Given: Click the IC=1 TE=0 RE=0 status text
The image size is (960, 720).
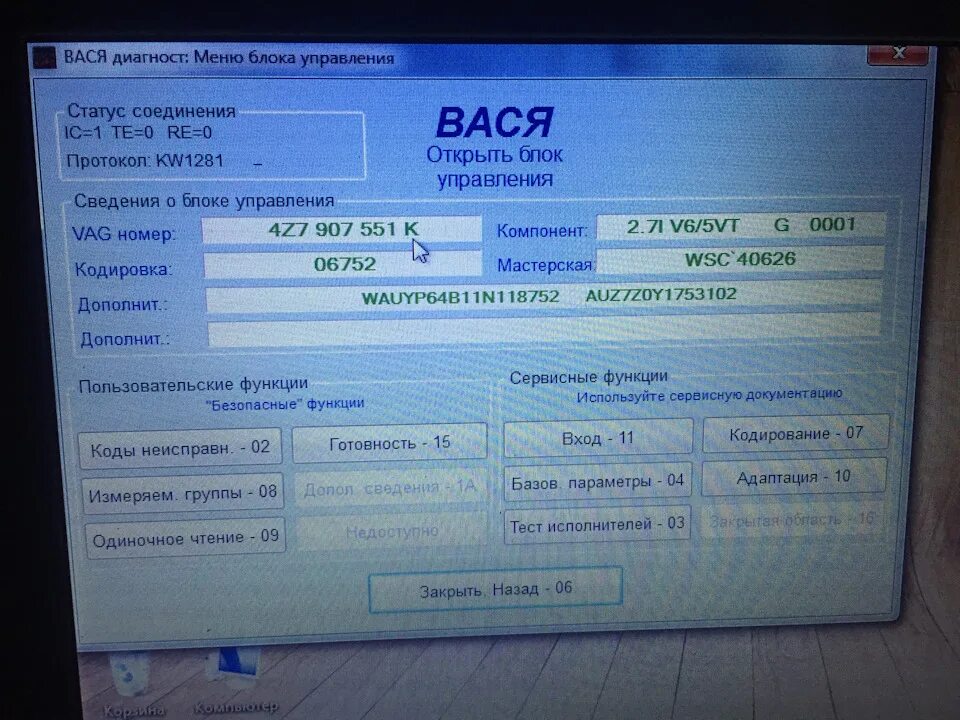Looking at the screenshot, I should click(x=138, y=132).
